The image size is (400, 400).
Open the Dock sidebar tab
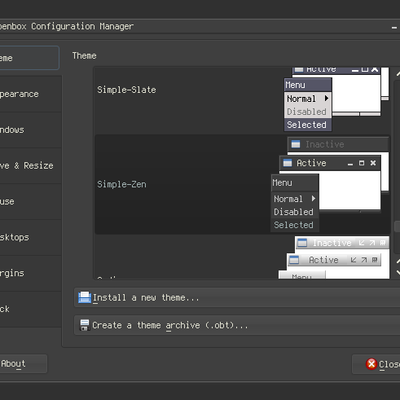coord(30,309)
